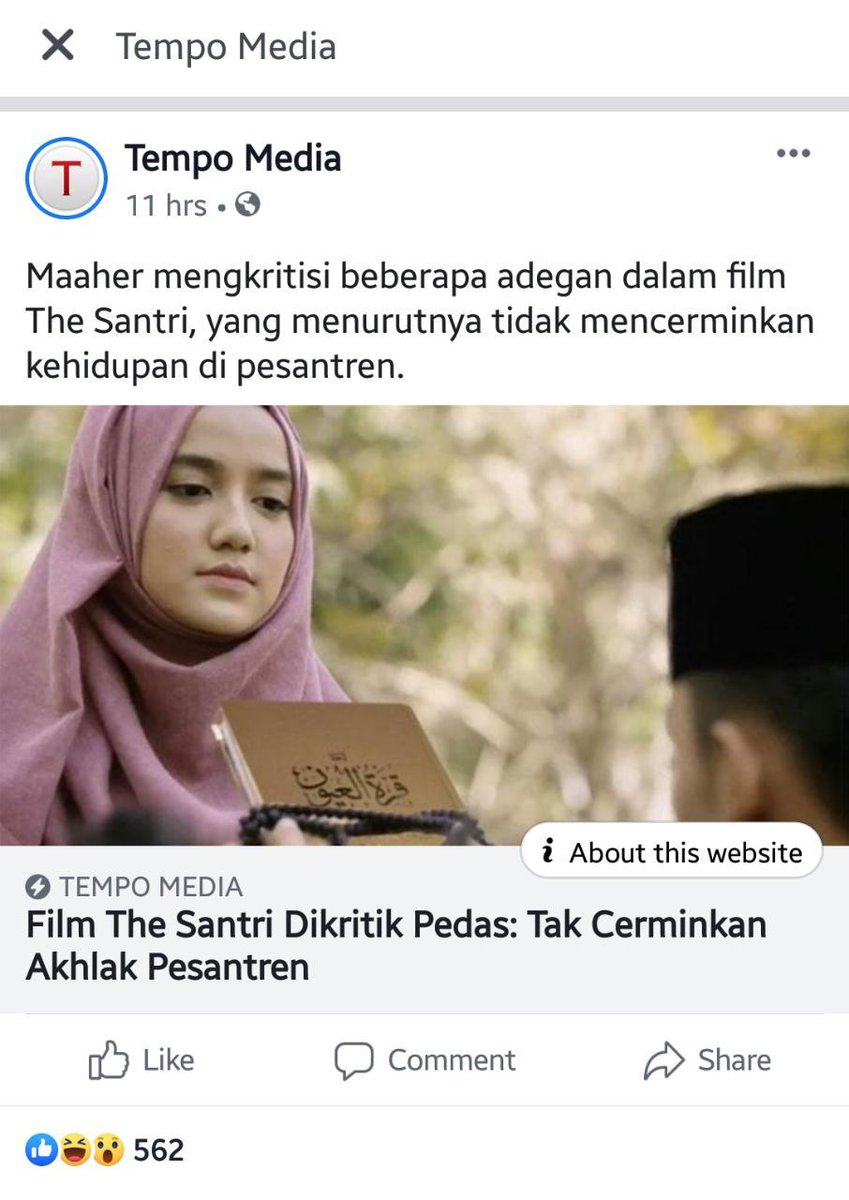849x1200 pixels.
Task: Open Tempo Media profile picture
Action: (x=66, y=178)
